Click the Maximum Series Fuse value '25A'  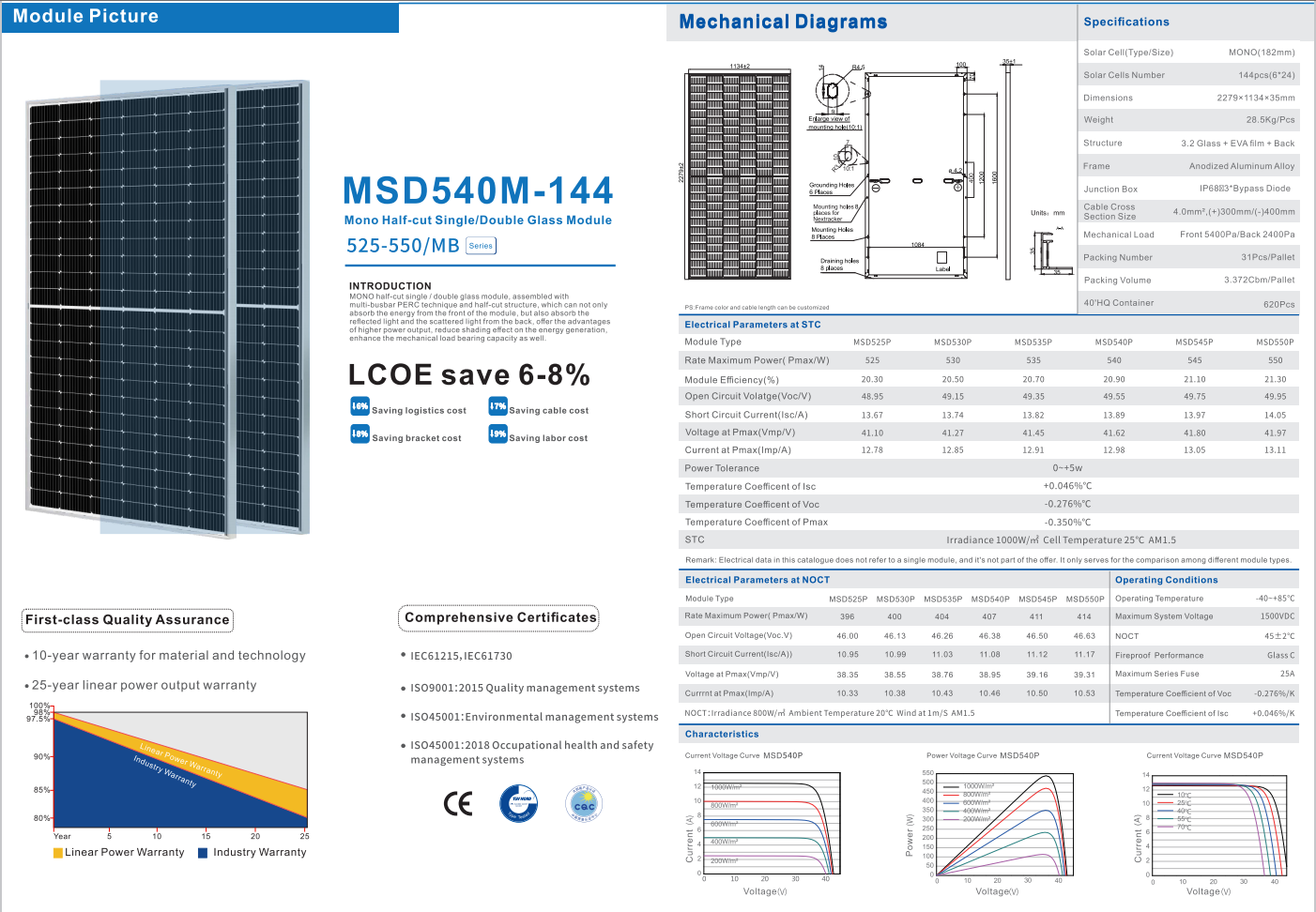(x=1288, y=674)
